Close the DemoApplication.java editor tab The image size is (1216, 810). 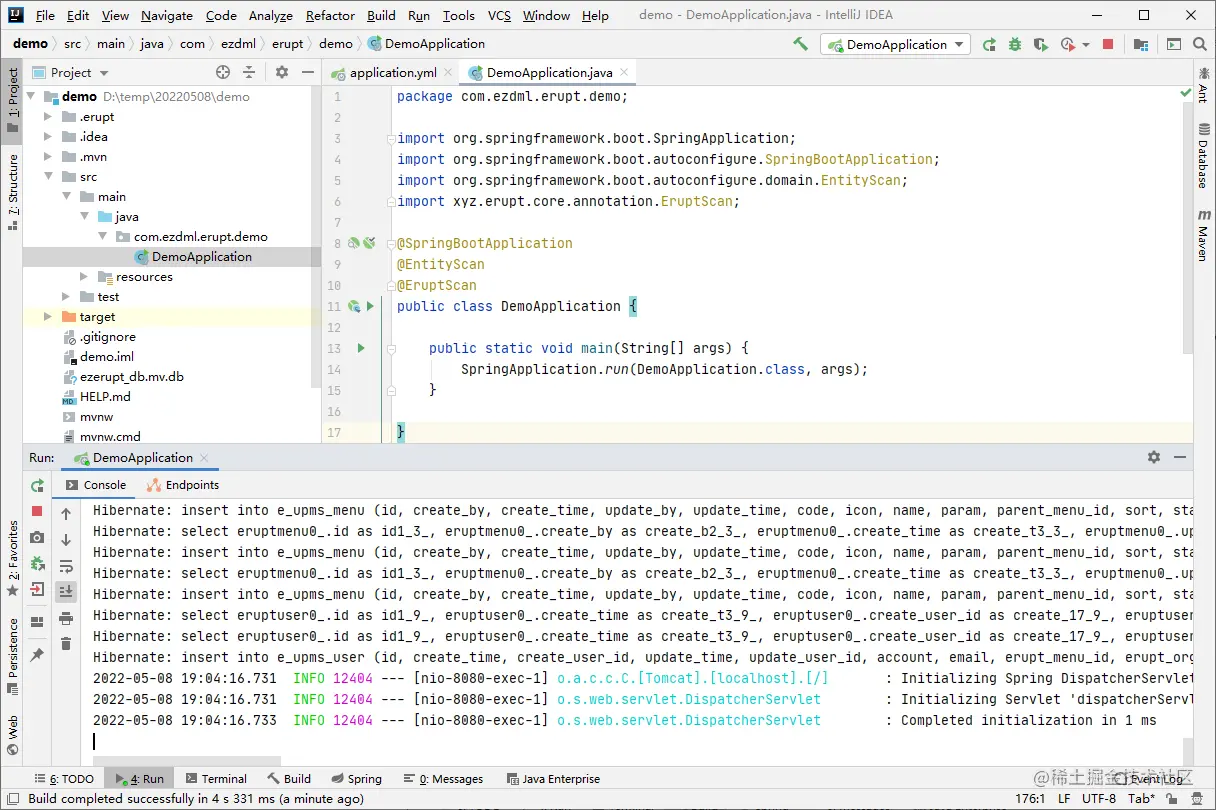pos(624,72)
